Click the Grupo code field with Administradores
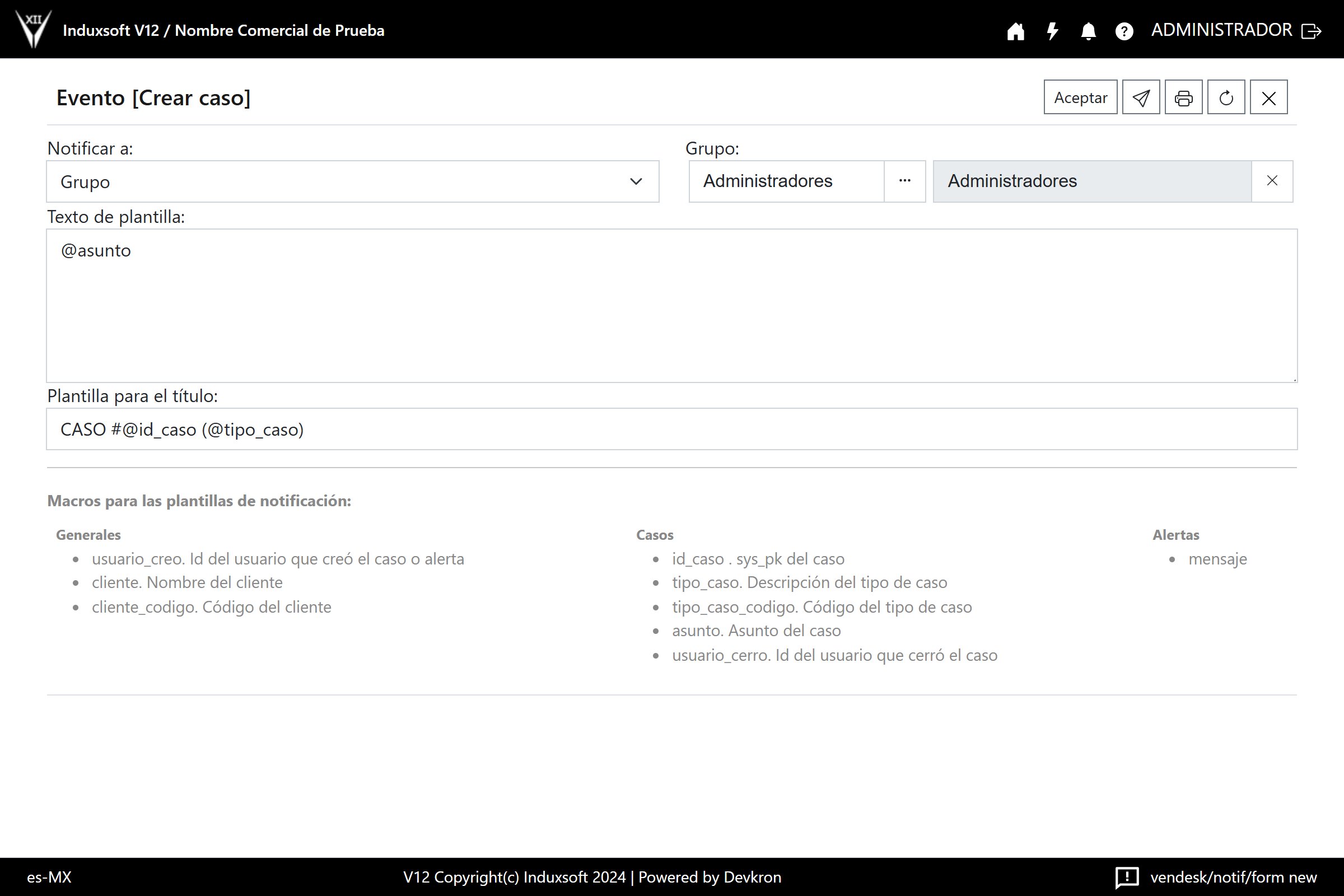Viewport: 1344px width, 896px height. (786, 181)
